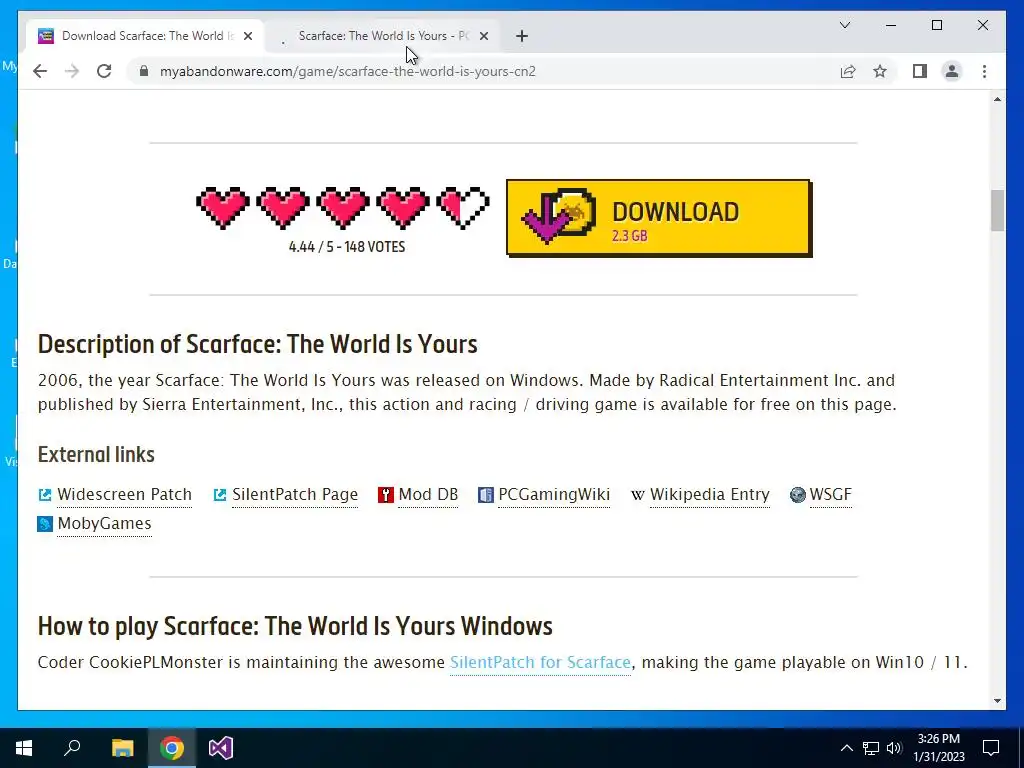Share this page using the share icon

[848, 71]
